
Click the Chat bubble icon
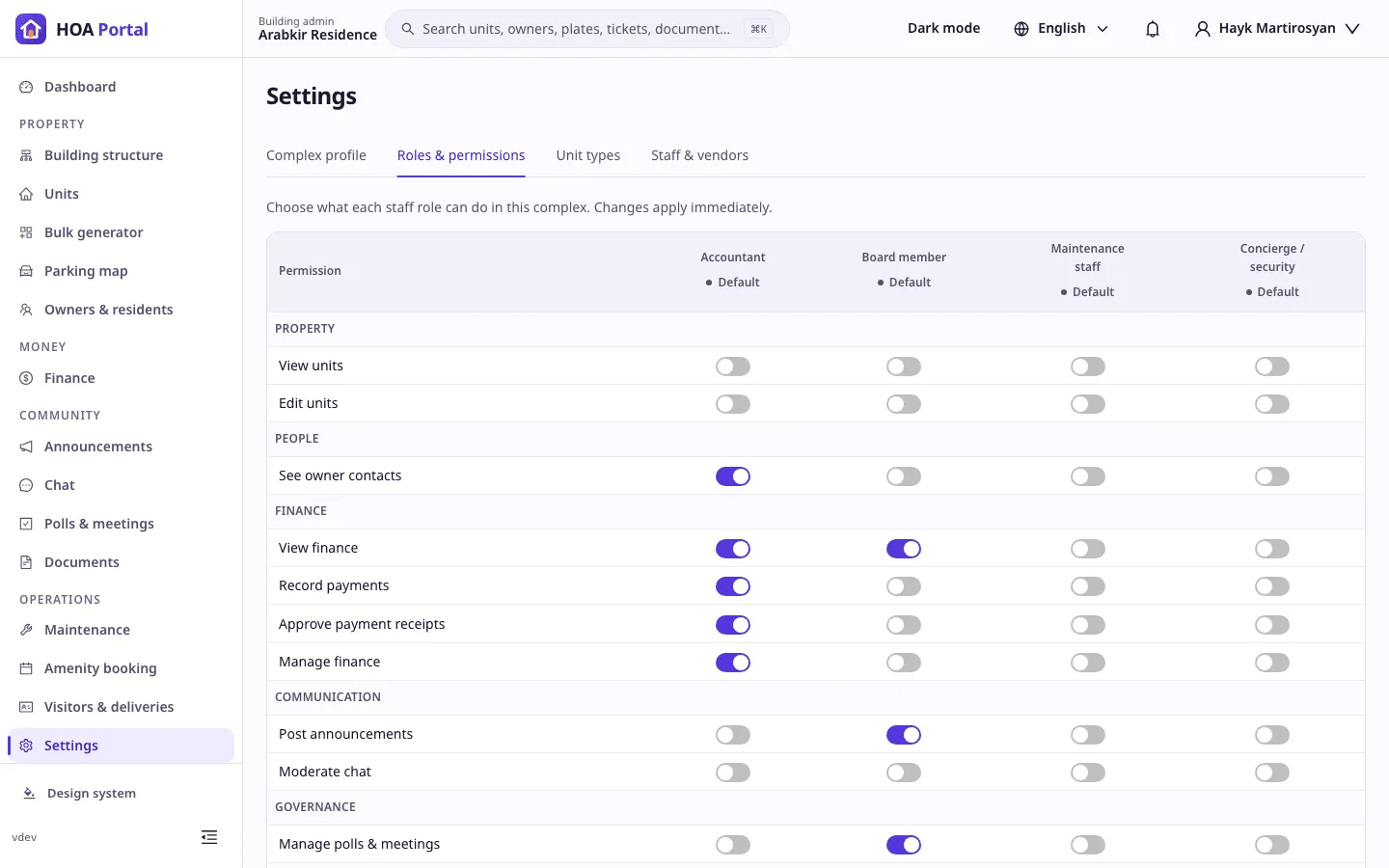click(x=26, y=485)
